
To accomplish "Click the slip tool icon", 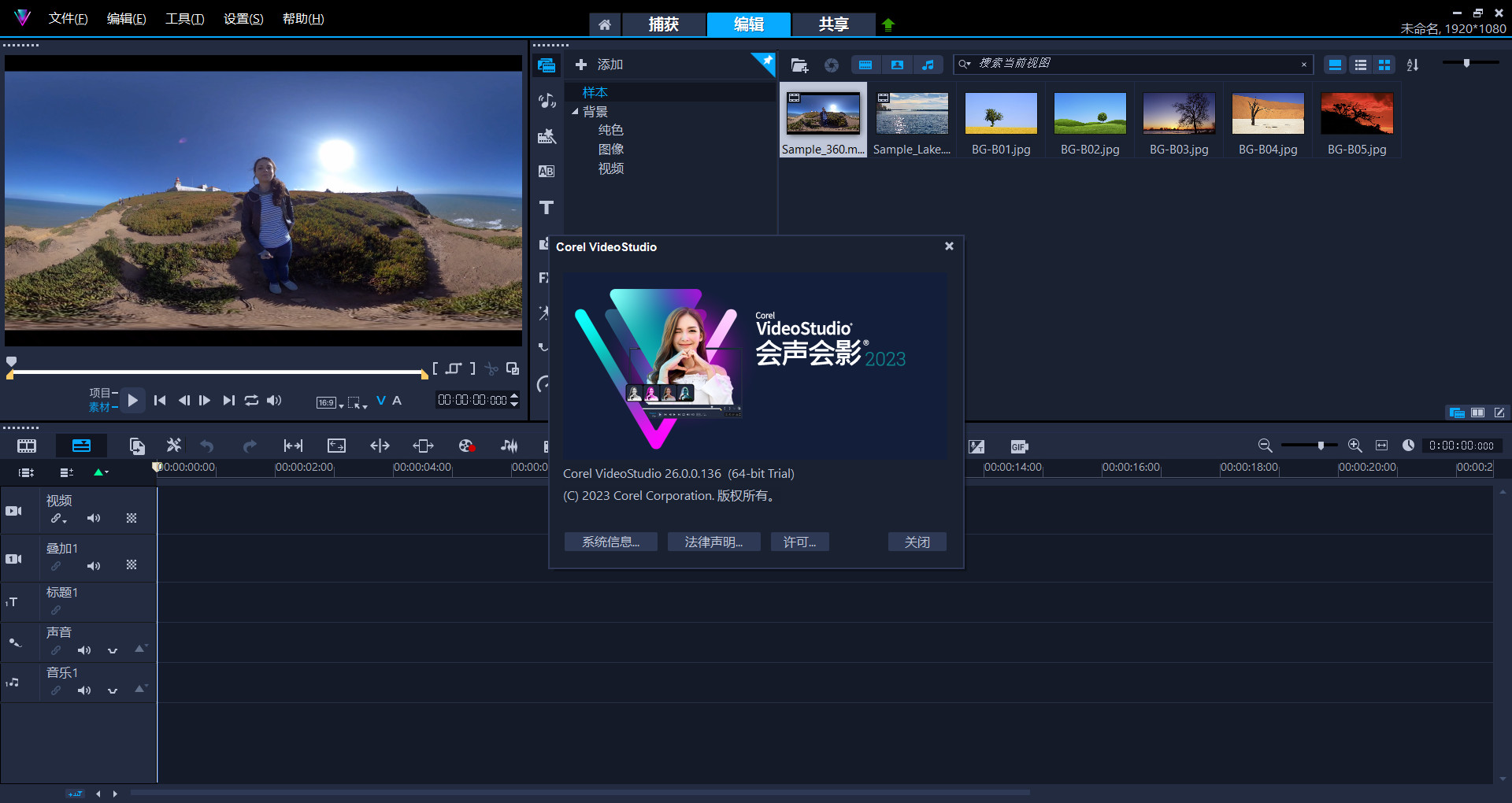I will click(293, 446).
